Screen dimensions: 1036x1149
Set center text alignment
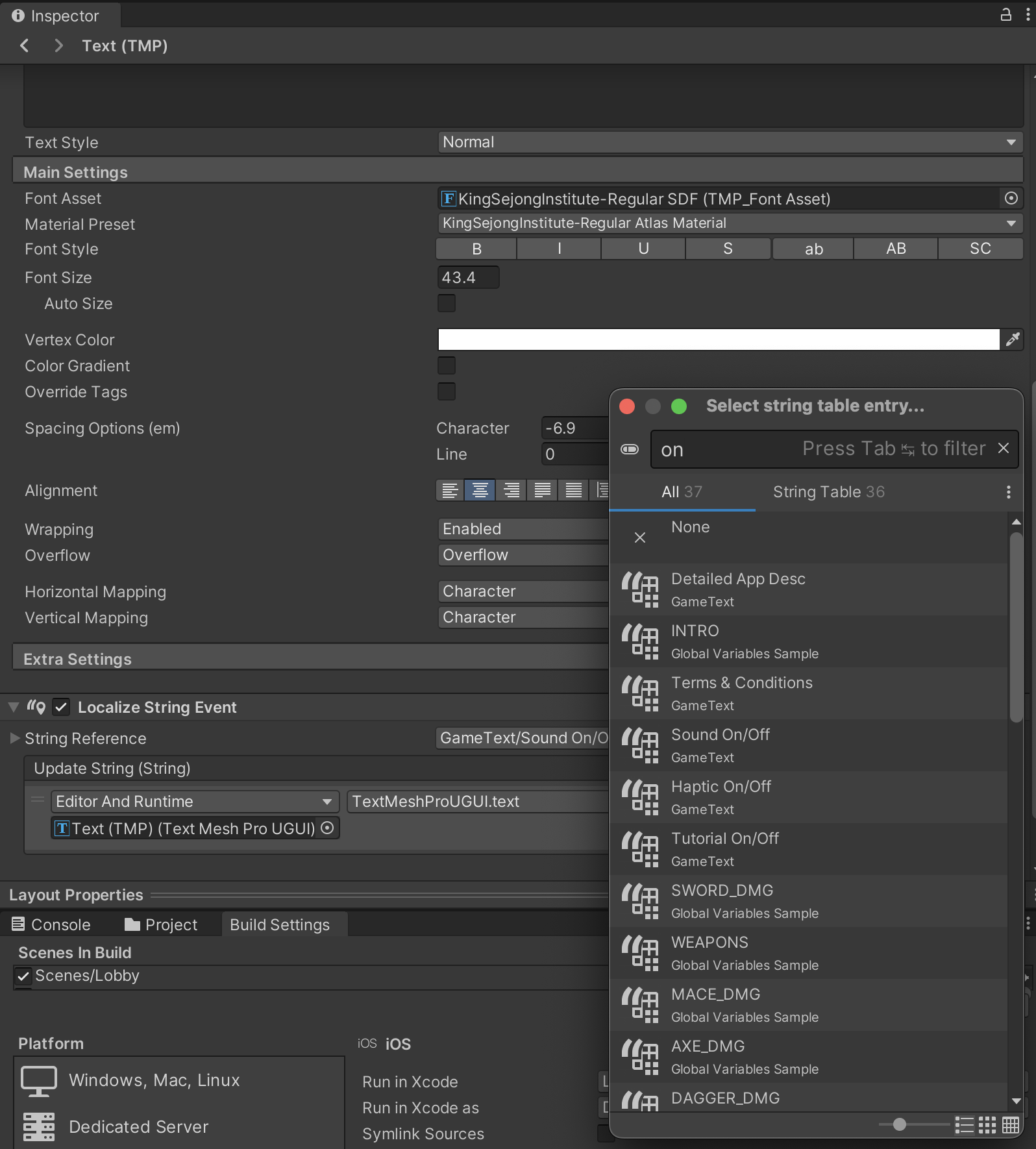point(480,490)
